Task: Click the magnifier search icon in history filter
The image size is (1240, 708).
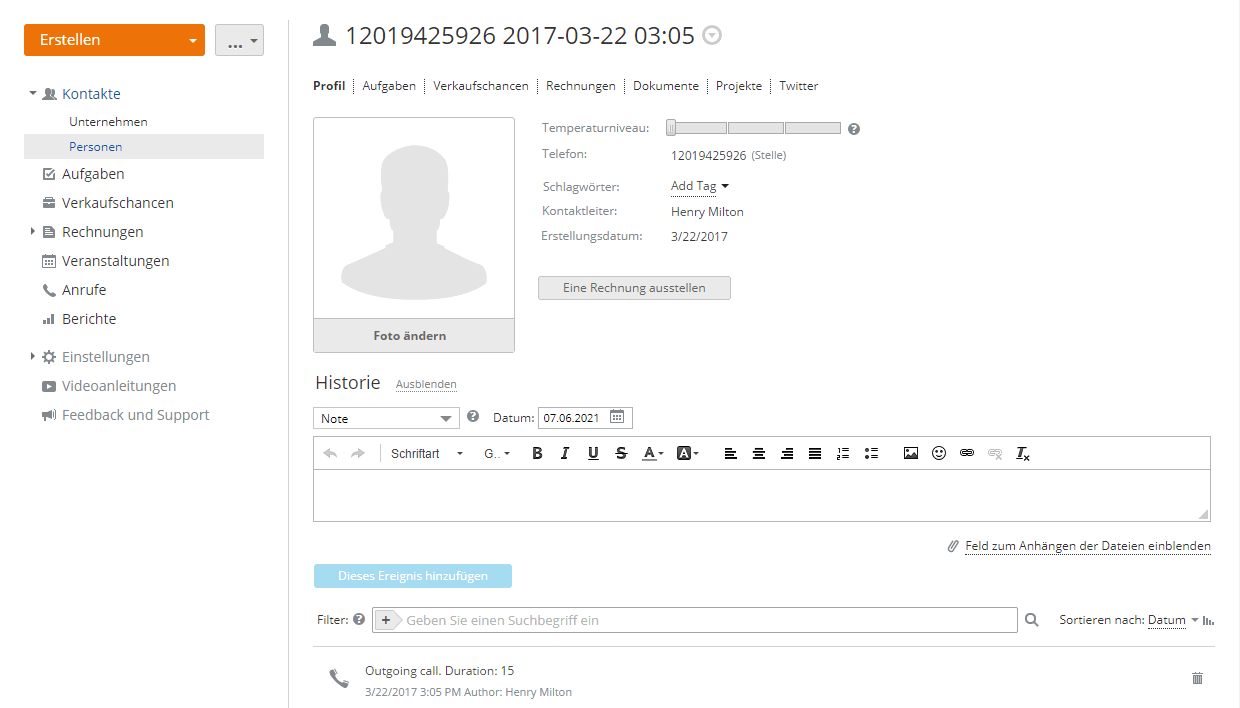Action: (1032, 620)
